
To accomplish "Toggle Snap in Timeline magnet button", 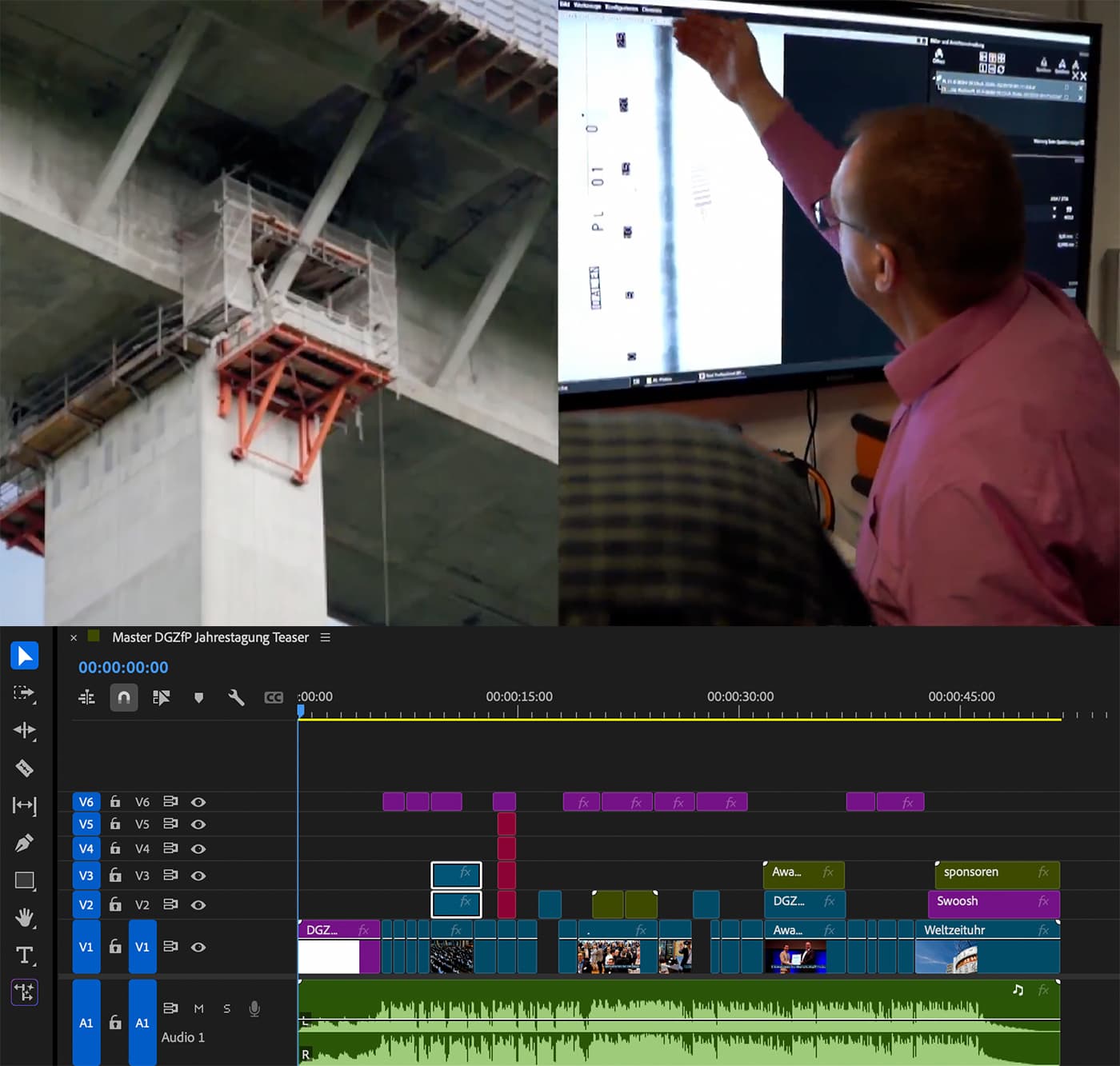I will click(124, 697).
